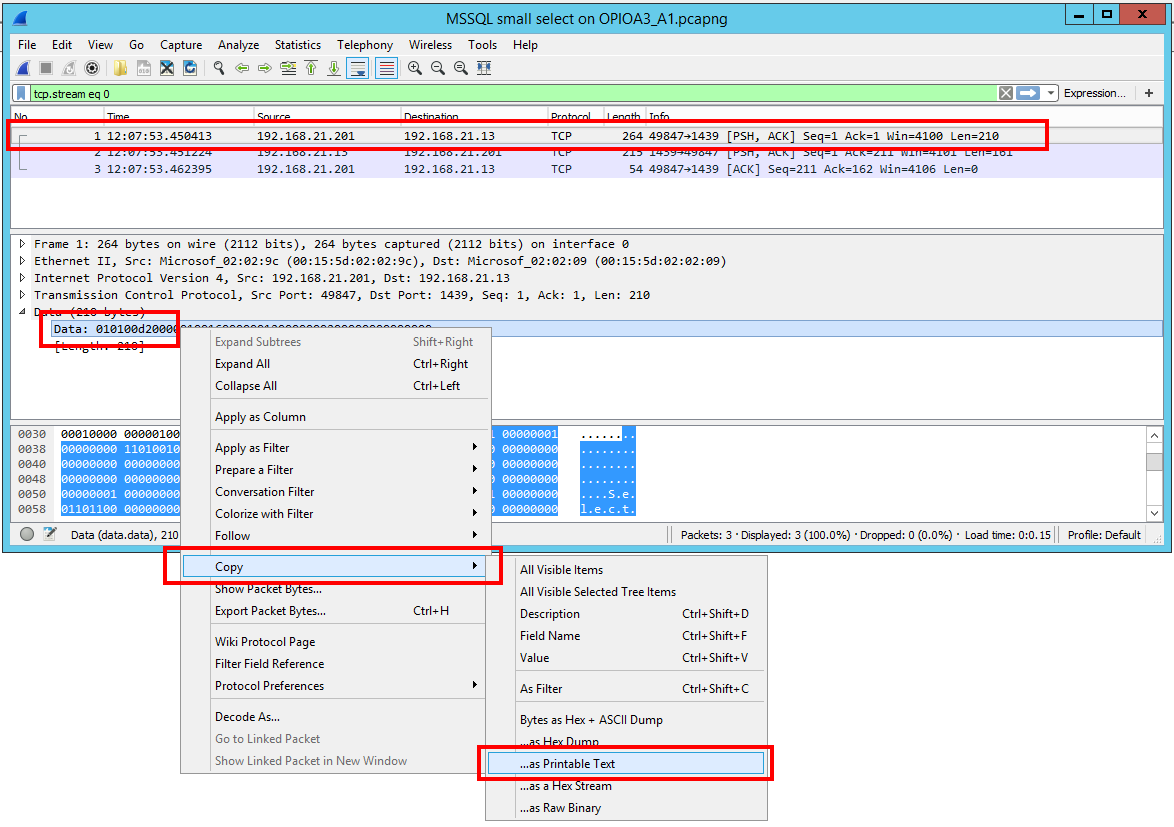Open Wiki Protocol Page
1174x827 pixels.
coord(335,642)
